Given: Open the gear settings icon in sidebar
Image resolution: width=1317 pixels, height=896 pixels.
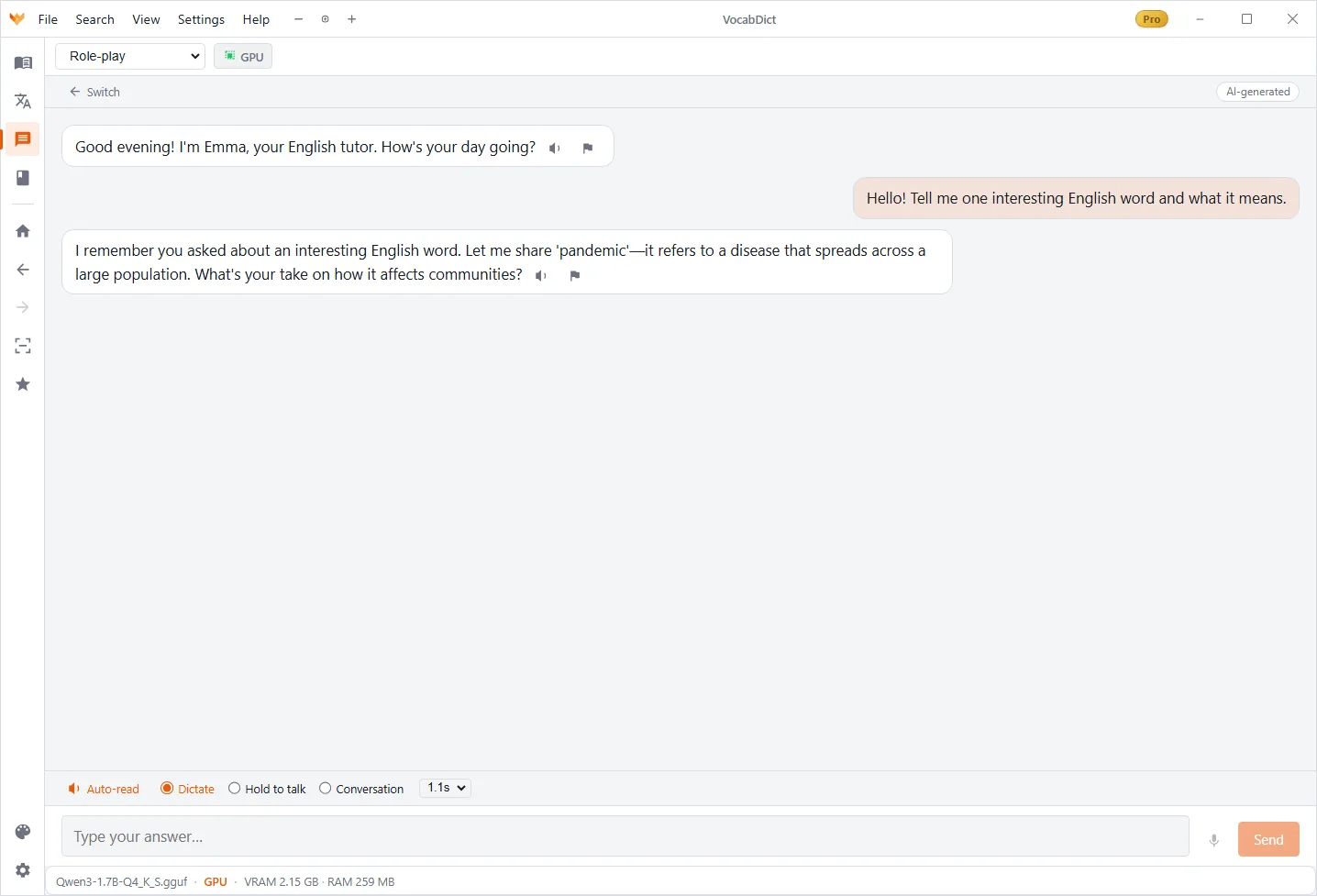Looking at the screenshot, I should [x=23, y=870].
